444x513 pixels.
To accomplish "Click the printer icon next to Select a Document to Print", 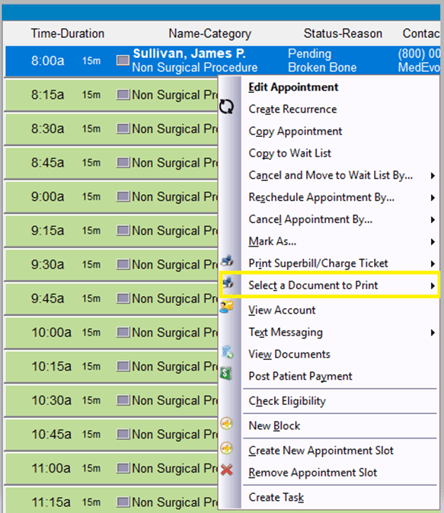I will tap(228, 283).
